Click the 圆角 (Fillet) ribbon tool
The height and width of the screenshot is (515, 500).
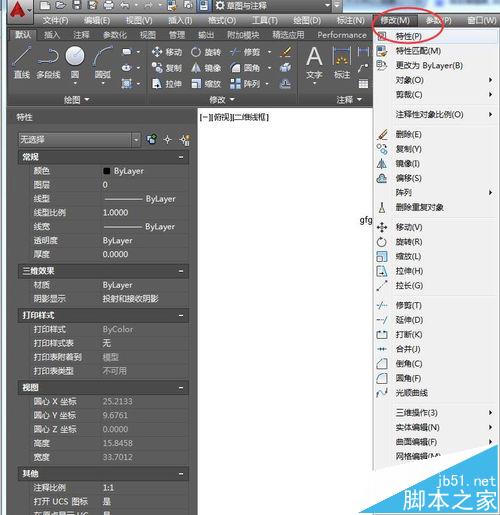click(246, 68)
